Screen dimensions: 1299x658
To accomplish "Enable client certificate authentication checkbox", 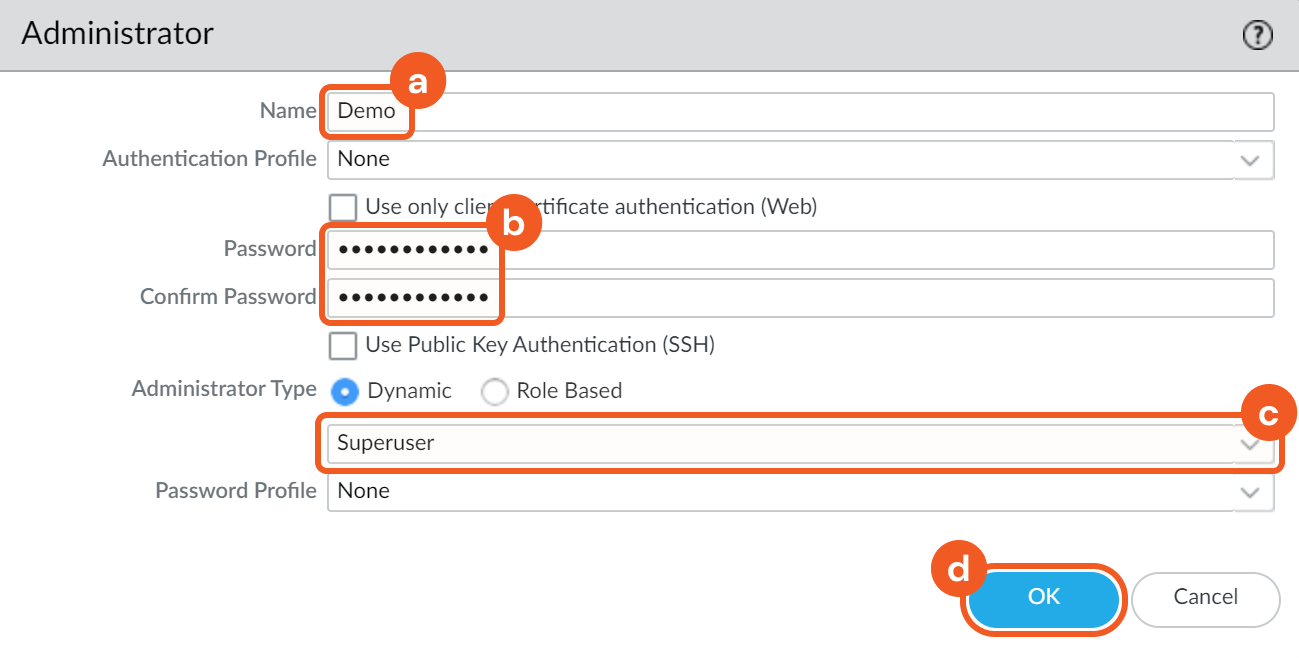I will pyautogui.click(x=343, y=207).
